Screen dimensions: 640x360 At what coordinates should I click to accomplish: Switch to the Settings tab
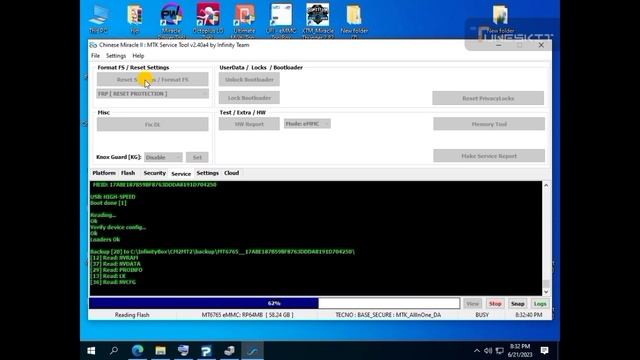pos(207,173)
